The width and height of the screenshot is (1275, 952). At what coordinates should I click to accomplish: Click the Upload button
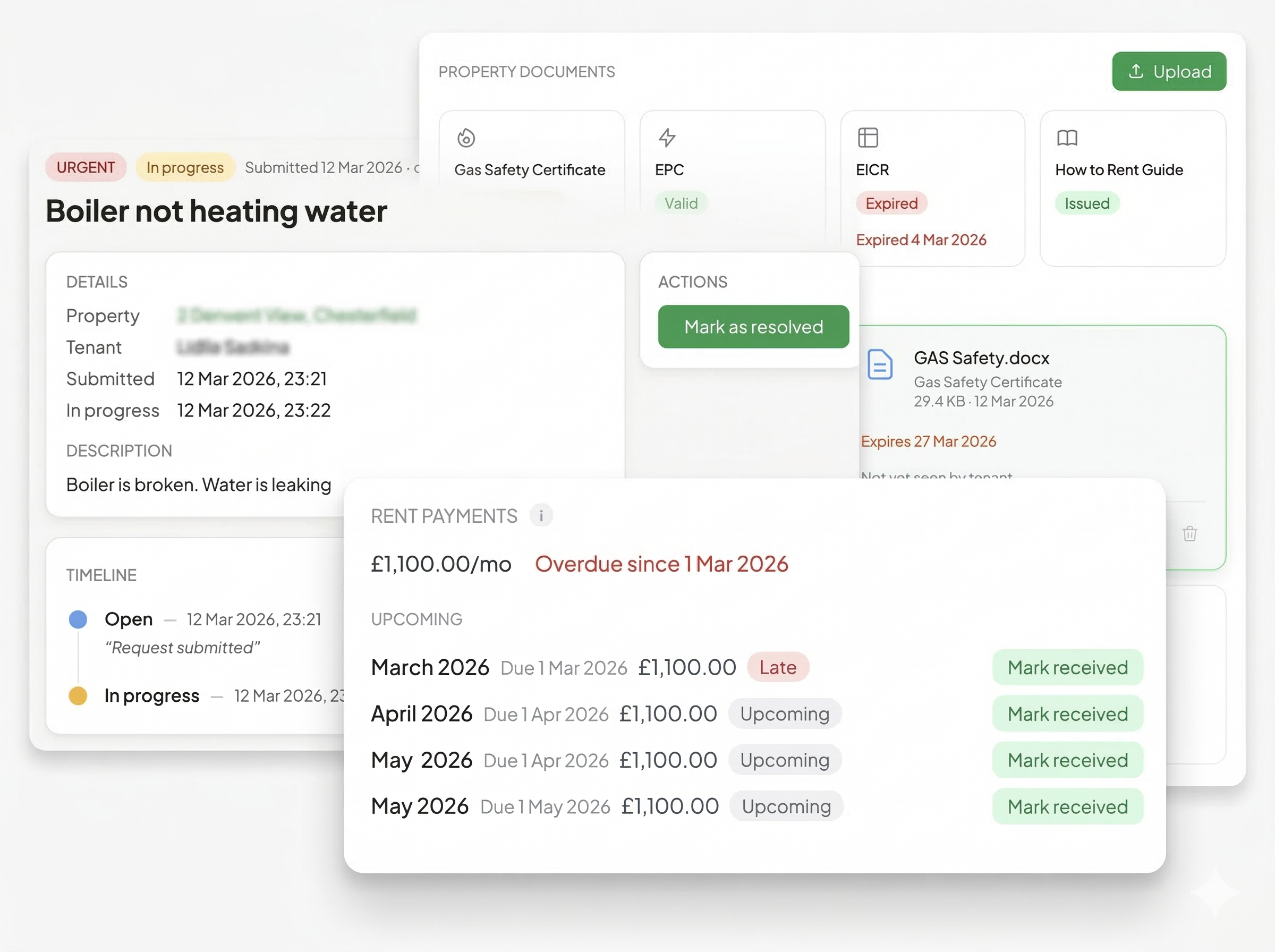click(1169, 71)
